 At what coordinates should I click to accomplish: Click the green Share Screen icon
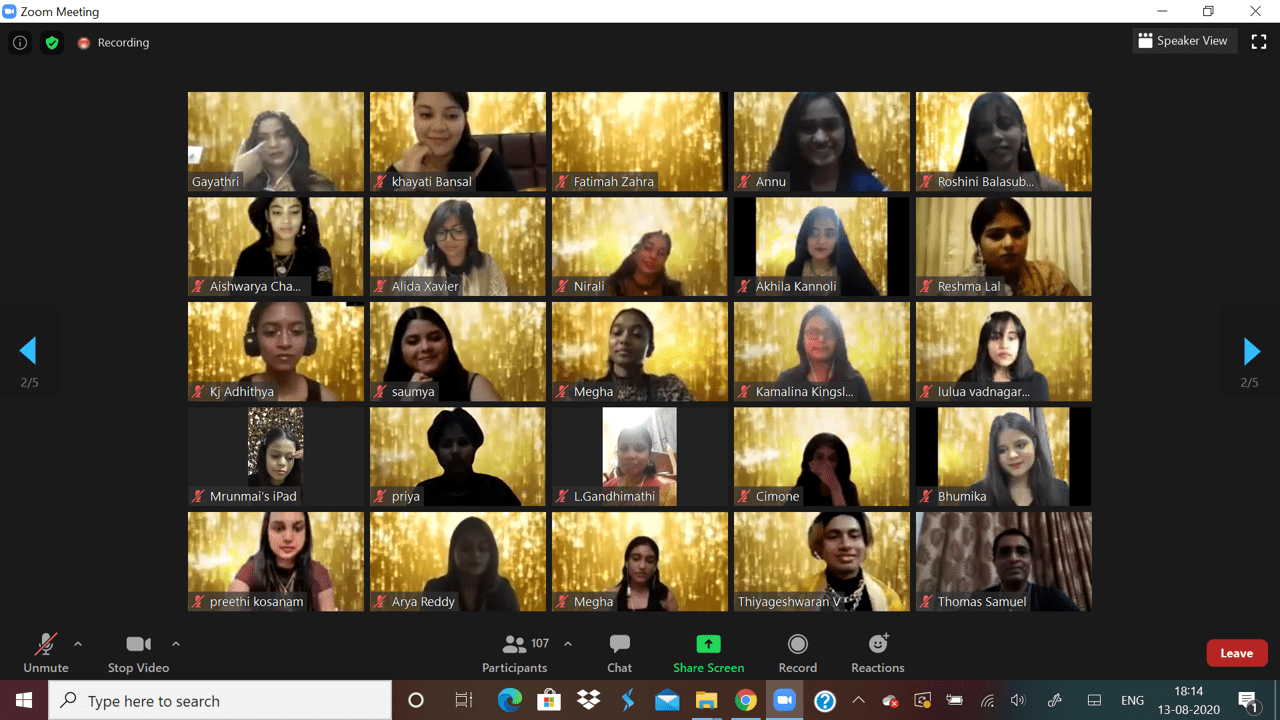click(x=708, y=645)
